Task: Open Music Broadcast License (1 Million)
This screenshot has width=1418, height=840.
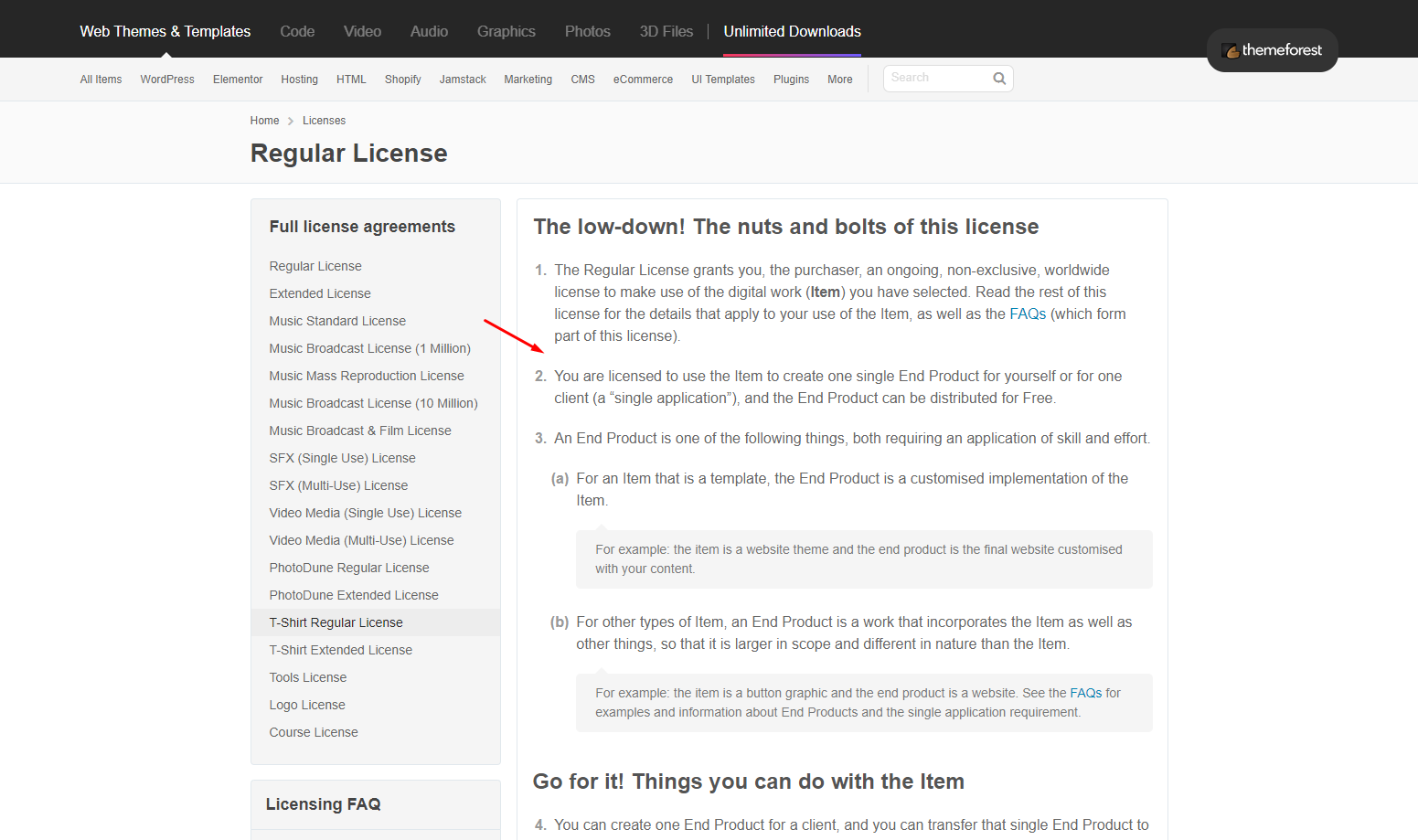Action: pos(369,348)
